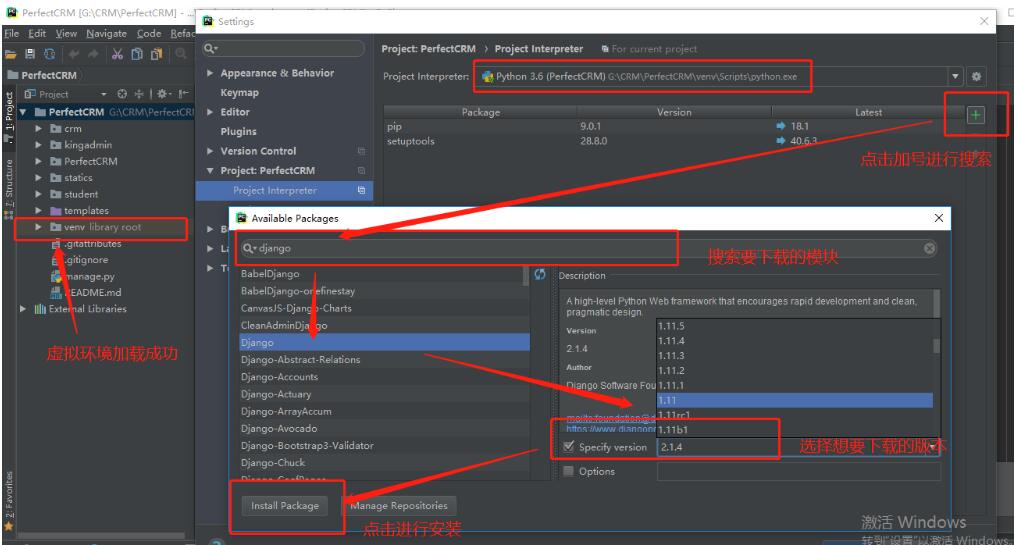Screen dimensions: 1015x545
Task: Click the Collapse All icon in Project panel
Action: (x=138, y=94)
